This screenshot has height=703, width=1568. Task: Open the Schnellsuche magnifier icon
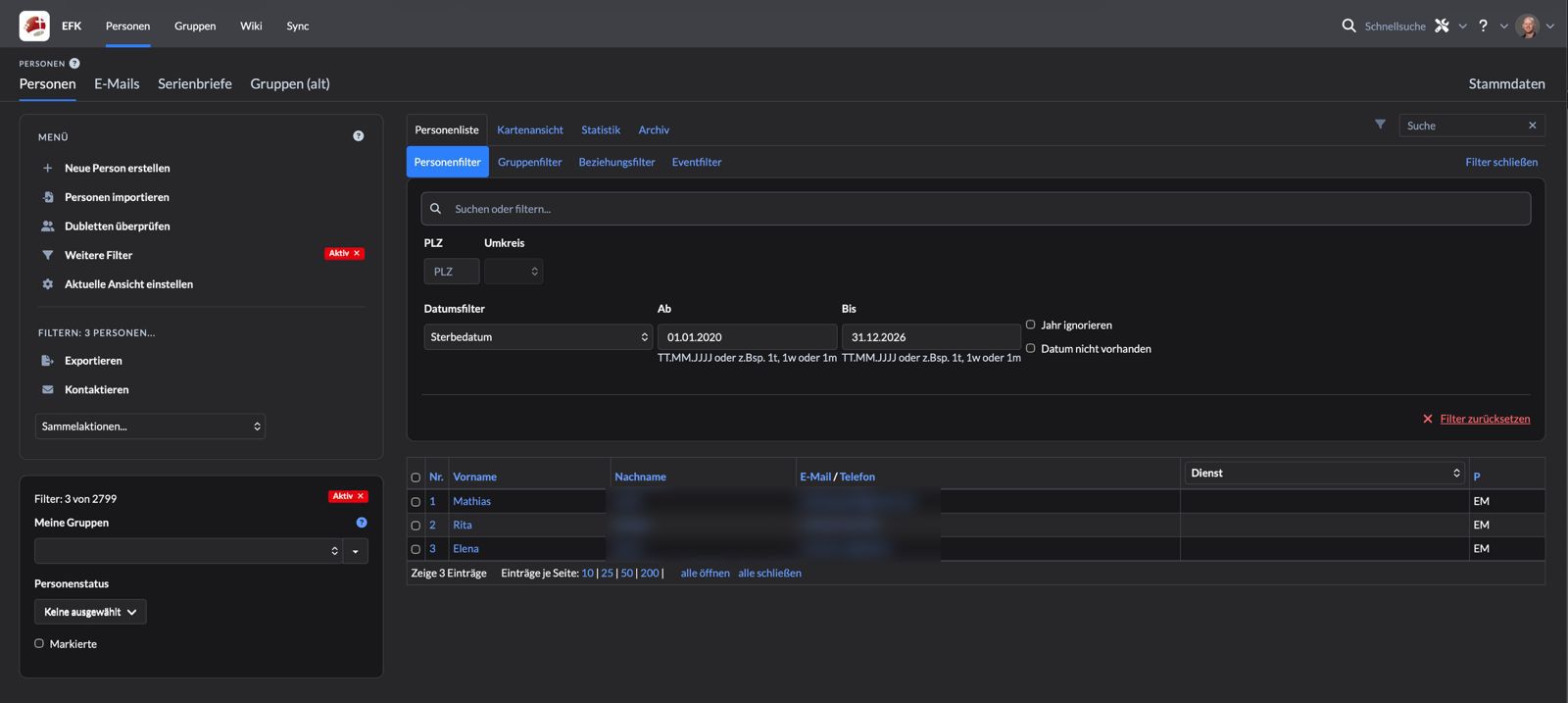1348,25
